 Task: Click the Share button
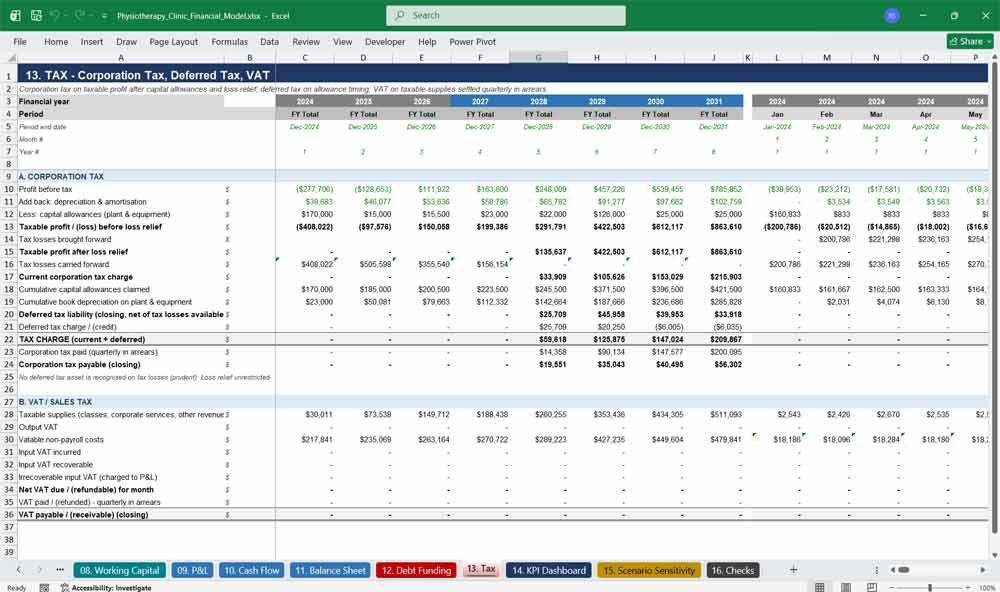point(970,41)
